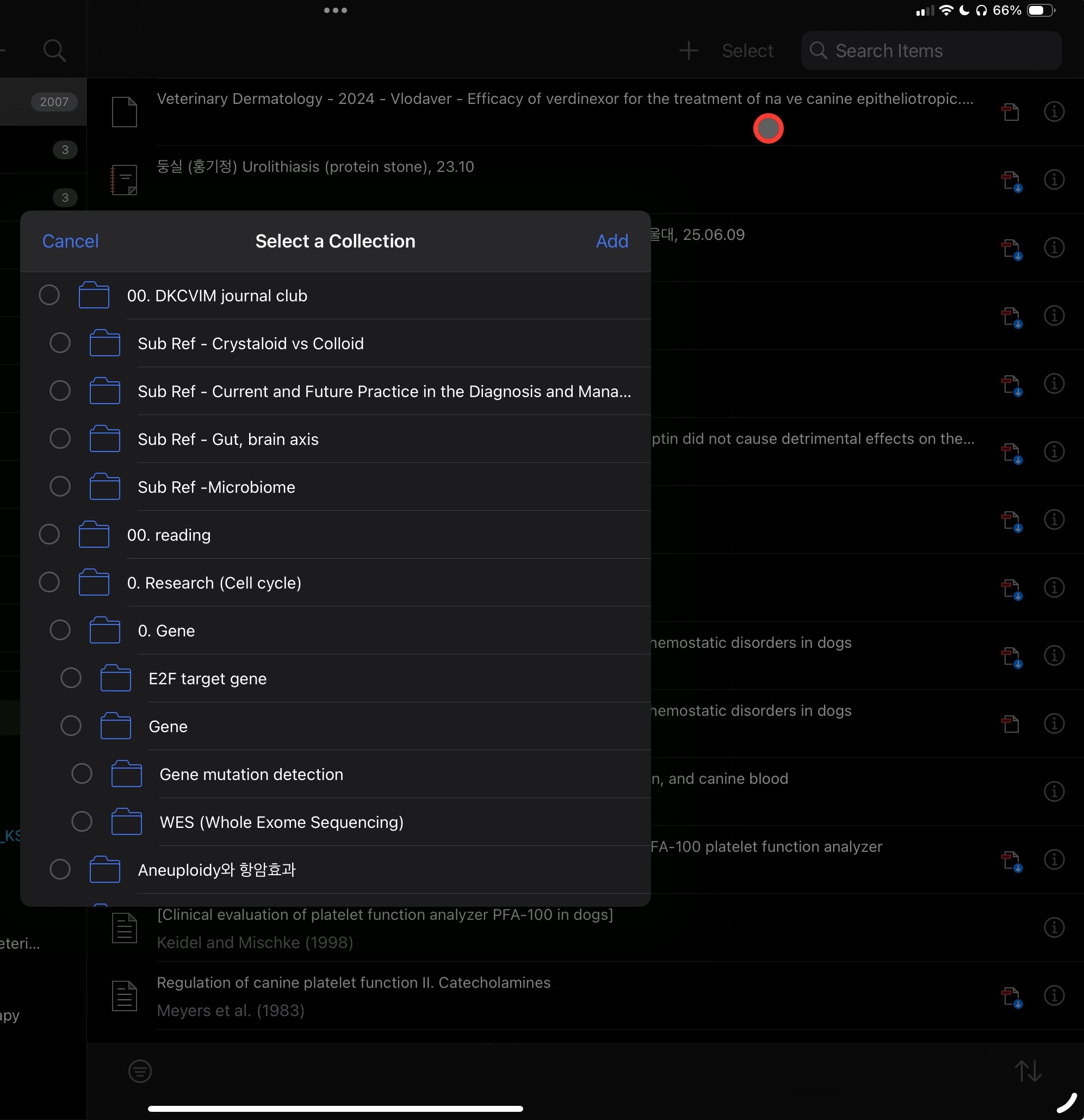Tap the filter icon at bottom left

point(140,1071)
